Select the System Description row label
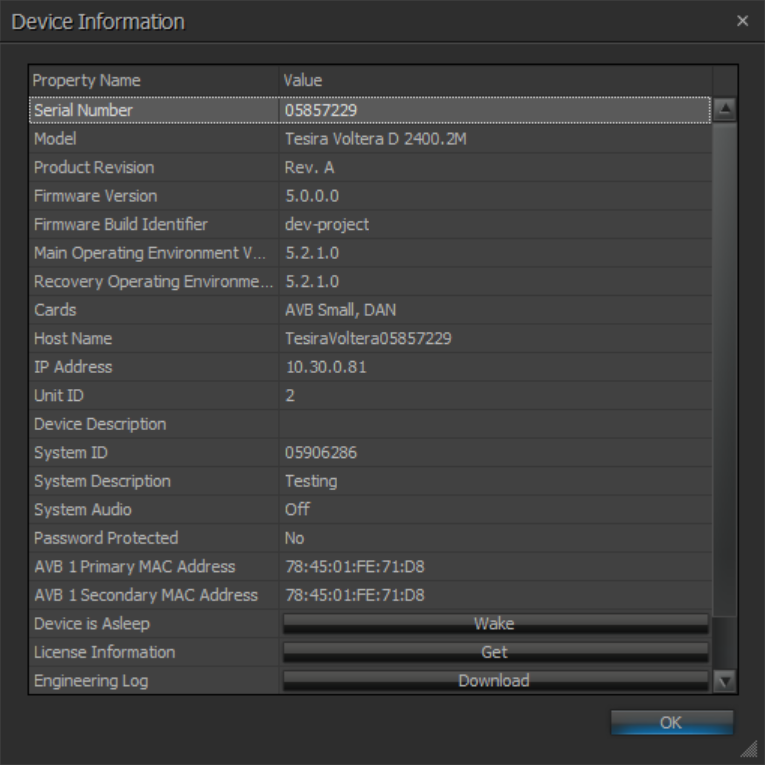Image resolution: width=765 pixels, height=765 pixels. 102,482
